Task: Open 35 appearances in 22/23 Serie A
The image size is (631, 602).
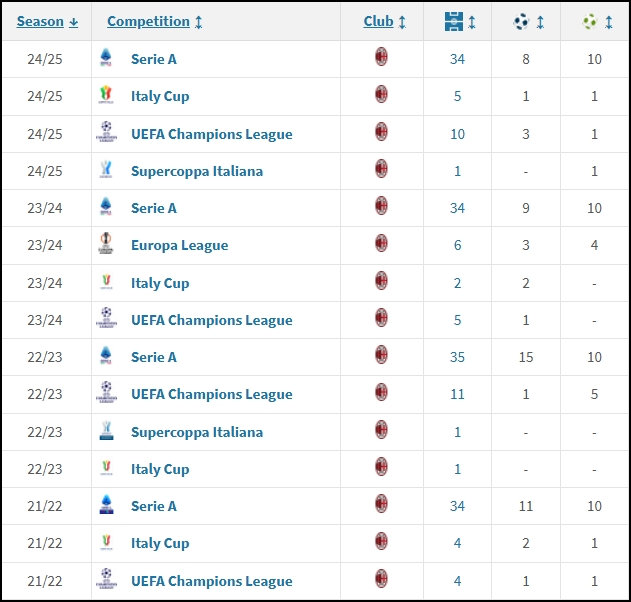Action: pyautogui.click(x=457, y=357)
